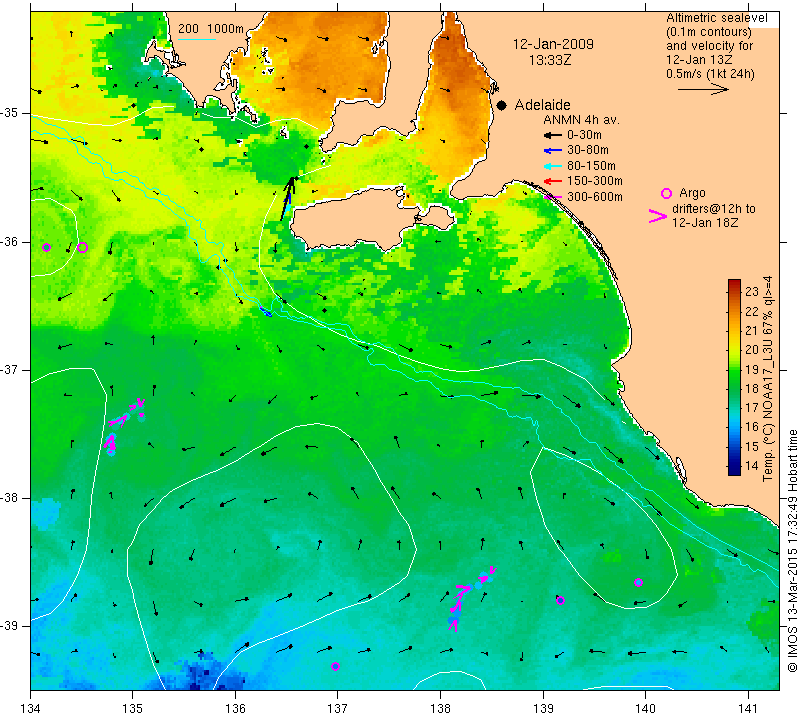Select the blue 30-80m legend arrow
The image size is (800, 720).
553,151
